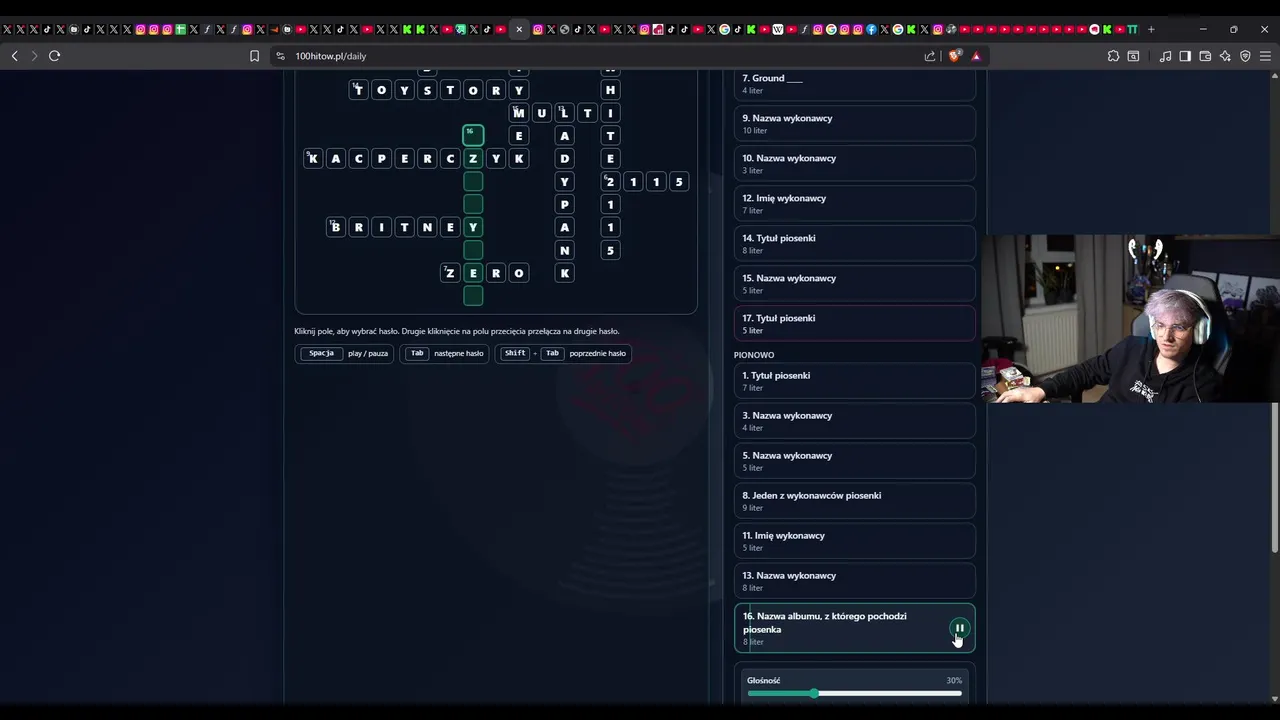Click the B cell of BRITNEY
Screen dimensions: 1280x720
335,227
